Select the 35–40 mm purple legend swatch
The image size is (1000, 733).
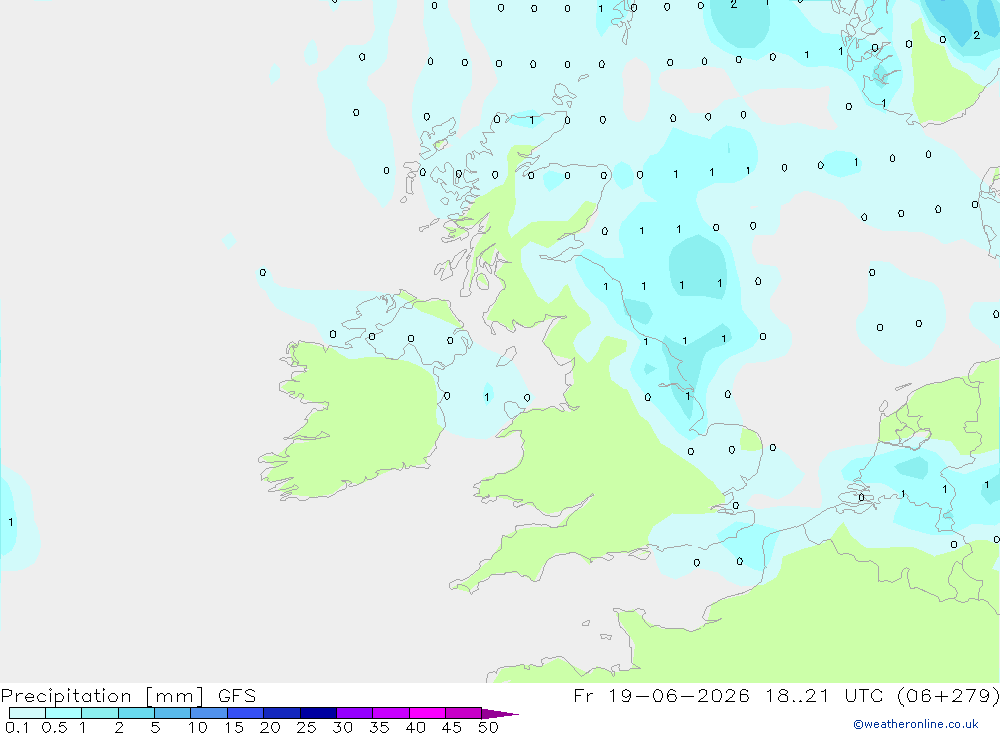point(391,713)
